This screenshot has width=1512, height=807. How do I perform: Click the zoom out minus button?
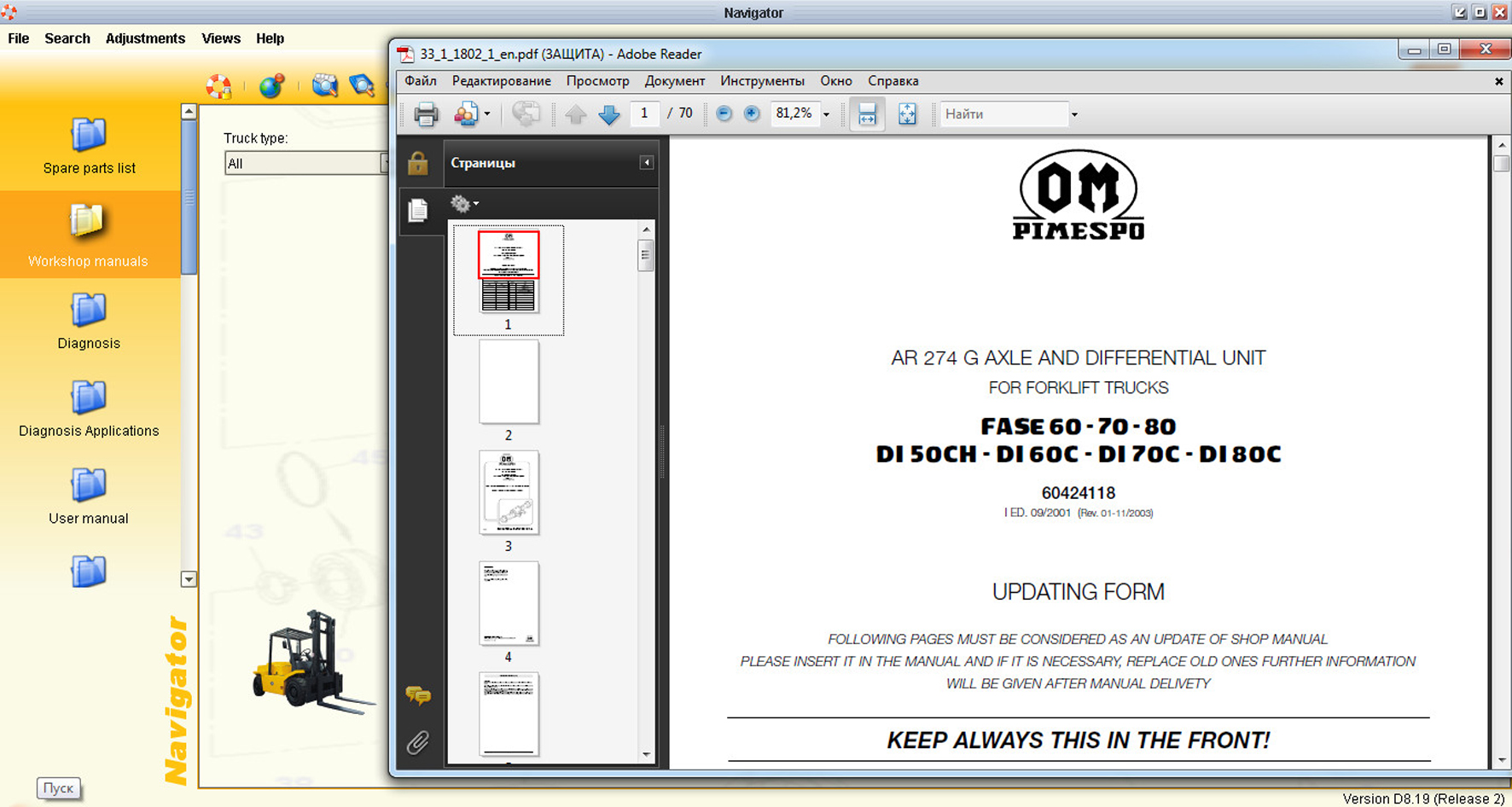click(x=724, y=114)
